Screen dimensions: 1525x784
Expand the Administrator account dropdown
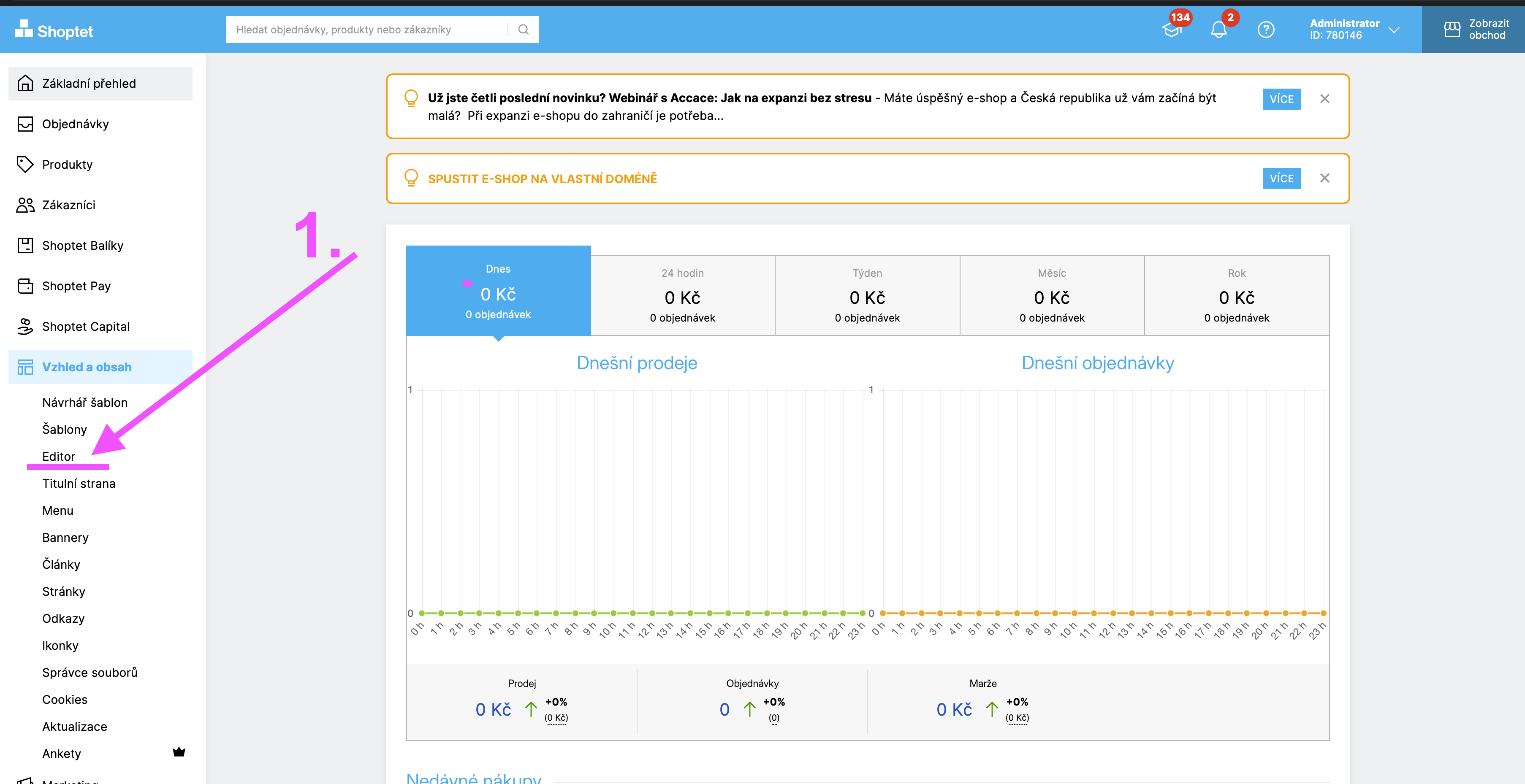pos(1394,30)
